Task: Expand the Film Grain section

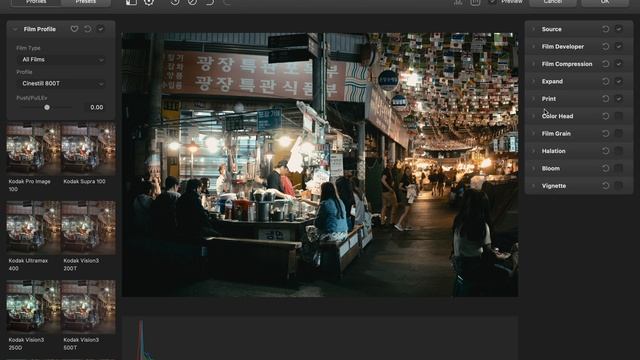Action: 533,133
